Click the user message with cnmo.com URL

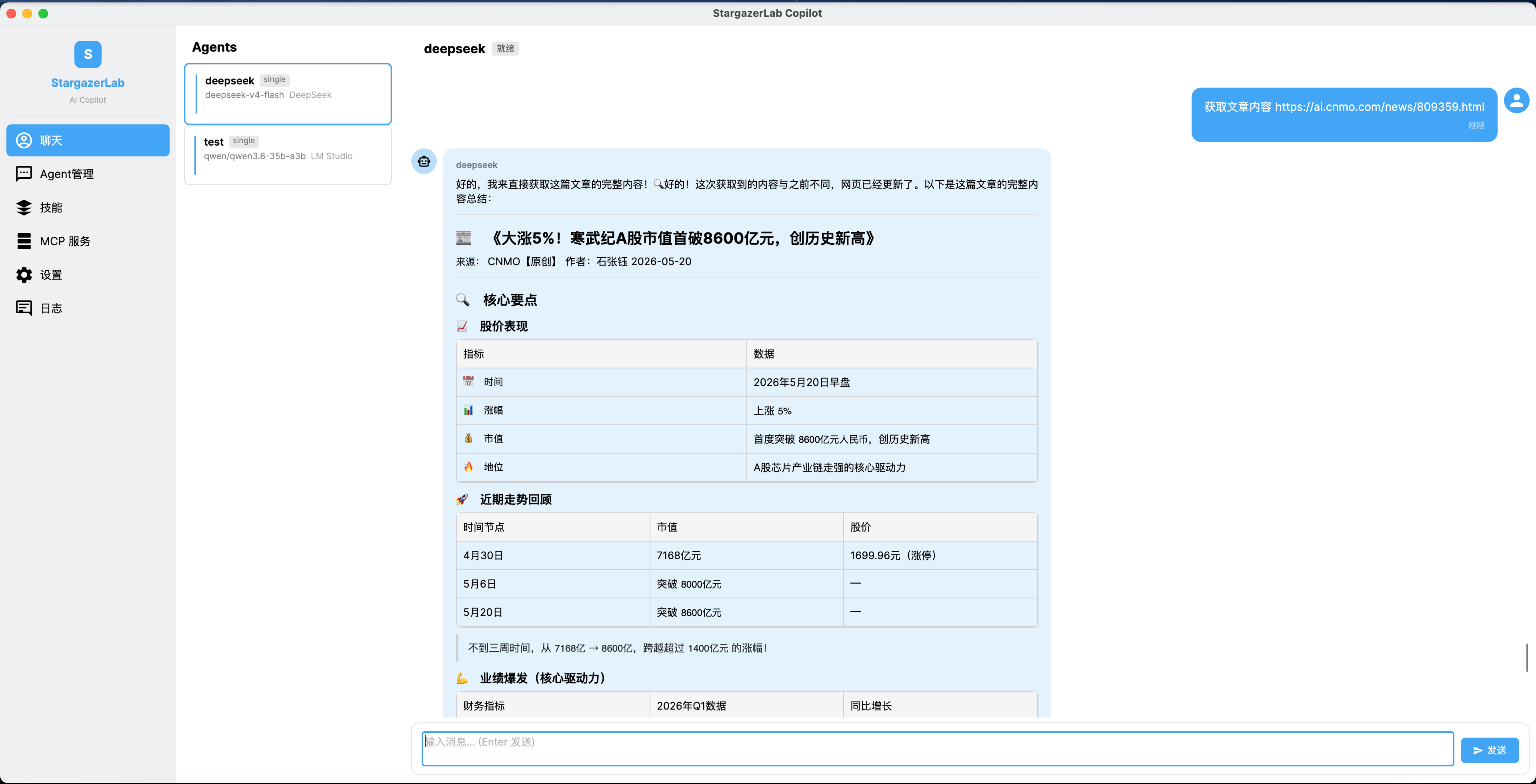click(x=1344, y=114)
